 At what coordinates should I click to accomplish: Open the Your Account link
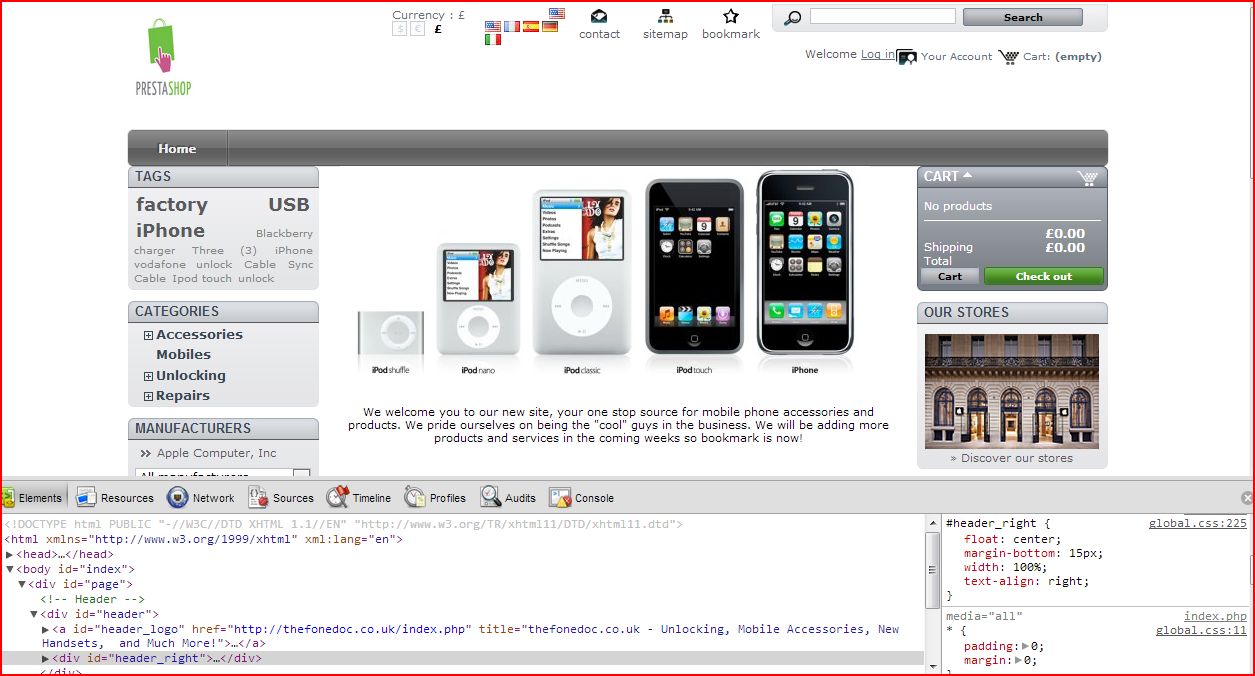coord(956,57)
